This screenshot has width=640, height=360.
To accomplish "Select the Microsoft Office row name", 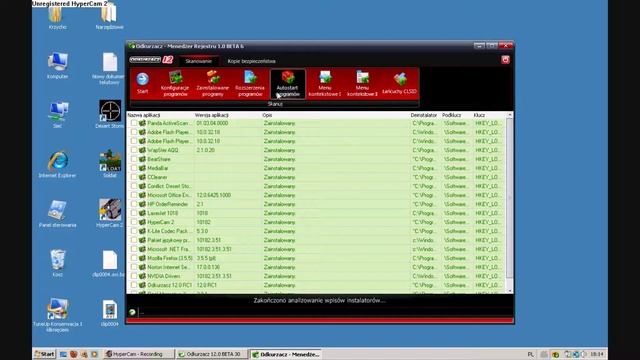I will tap(169, 195).
